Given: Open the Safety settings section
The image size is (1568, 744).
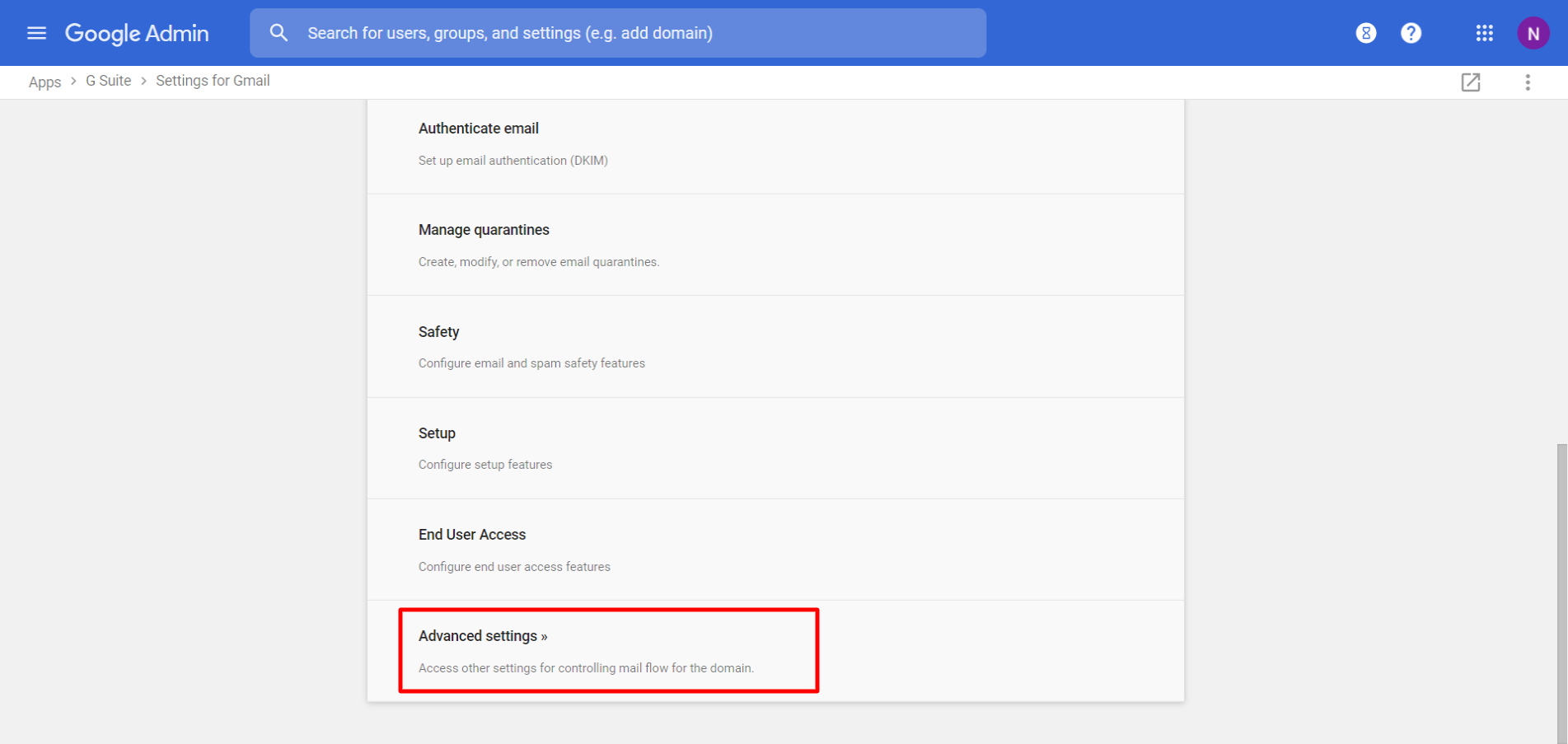Looking at the screenshot, I should 438,332.
